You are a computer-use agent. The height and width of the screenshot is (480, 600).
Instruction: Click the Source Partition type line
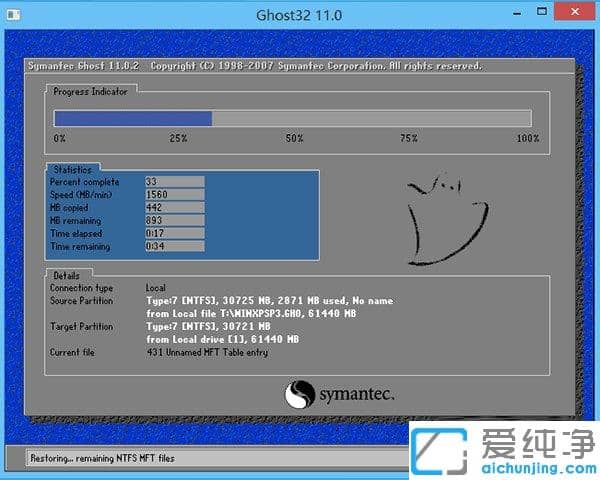(x=269, y=300)
